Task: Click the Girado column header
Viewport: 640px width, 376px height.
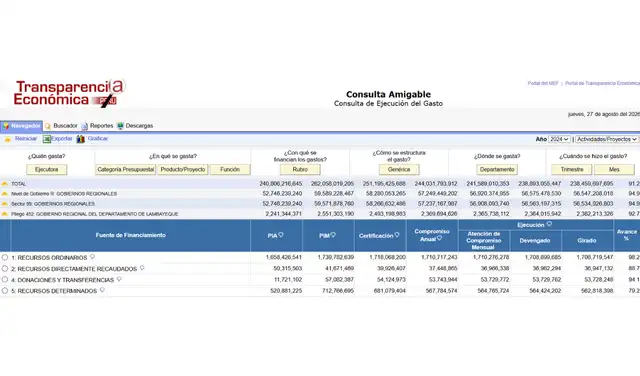Action: coord(587,241)
